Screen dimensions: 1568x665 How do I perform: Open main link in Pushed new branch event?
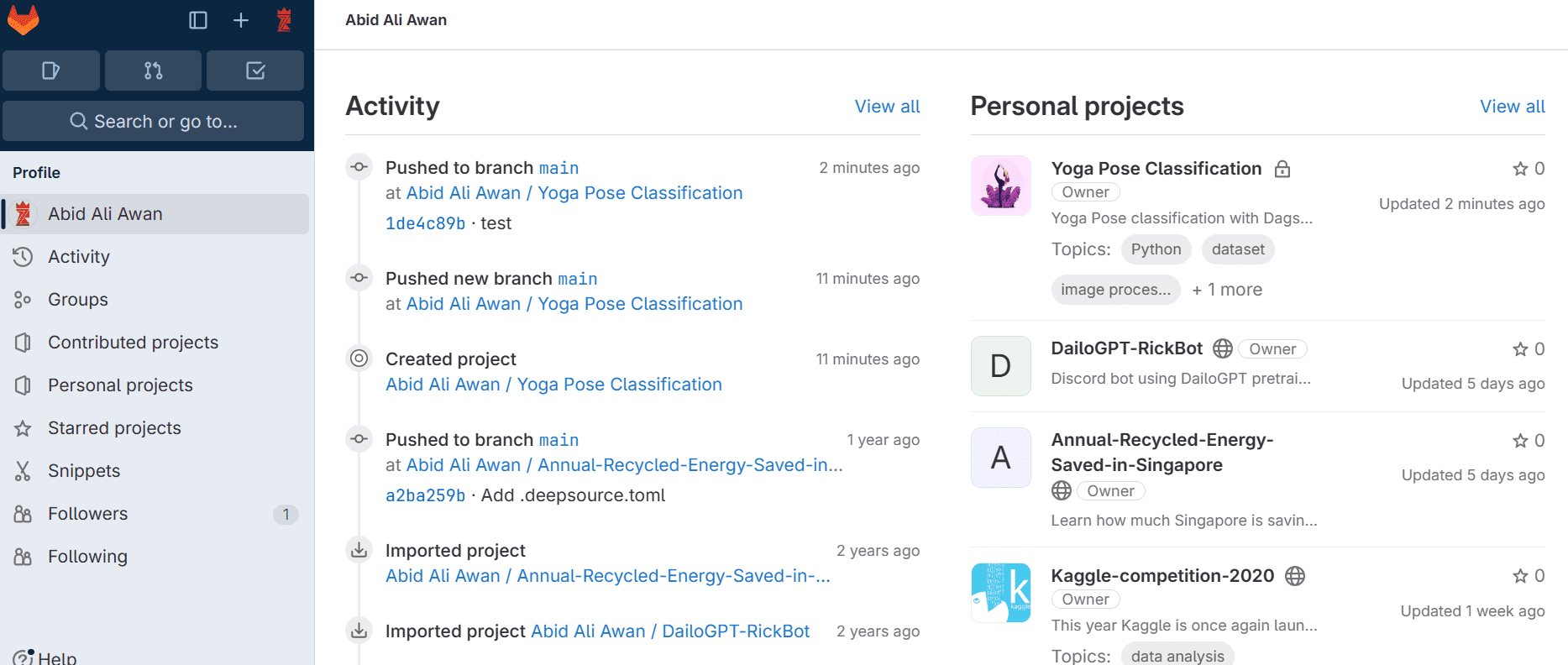pyautogui.click(x=578, y=279)
